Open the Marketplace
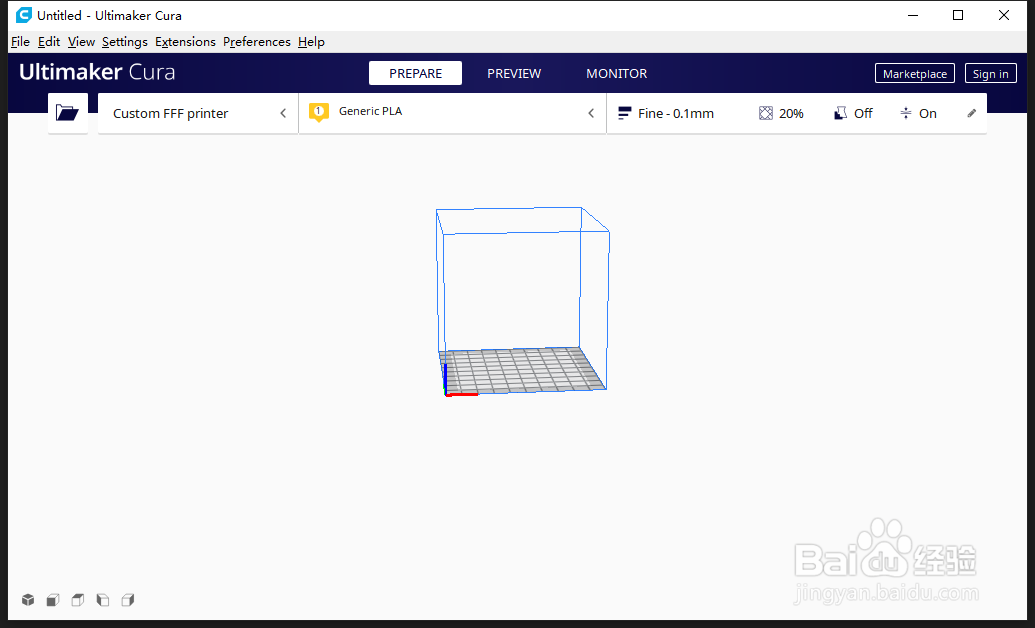This screenshot has width=1035, height=628. pos(915,73)
